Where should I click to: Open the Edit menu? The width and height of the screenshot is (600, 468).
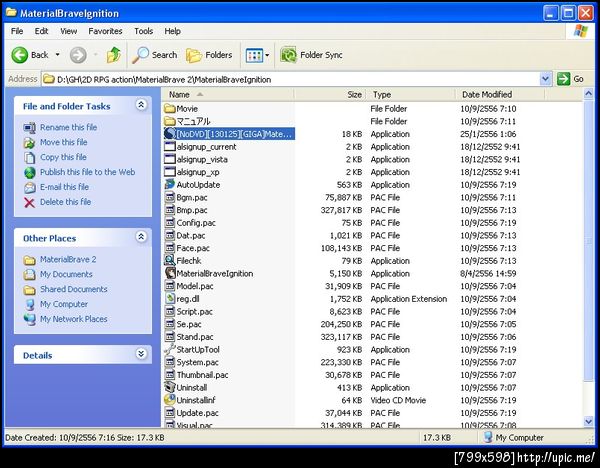[x=41, y=31]
